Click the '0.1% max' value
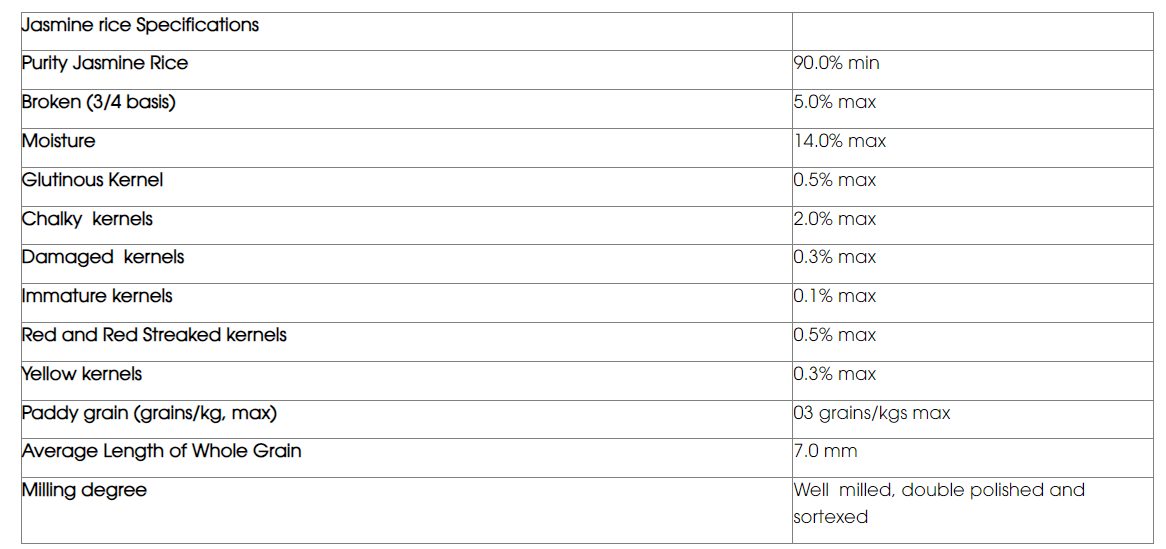The height and width of the screenshot is (549, 1166). (x=835, y=296)
